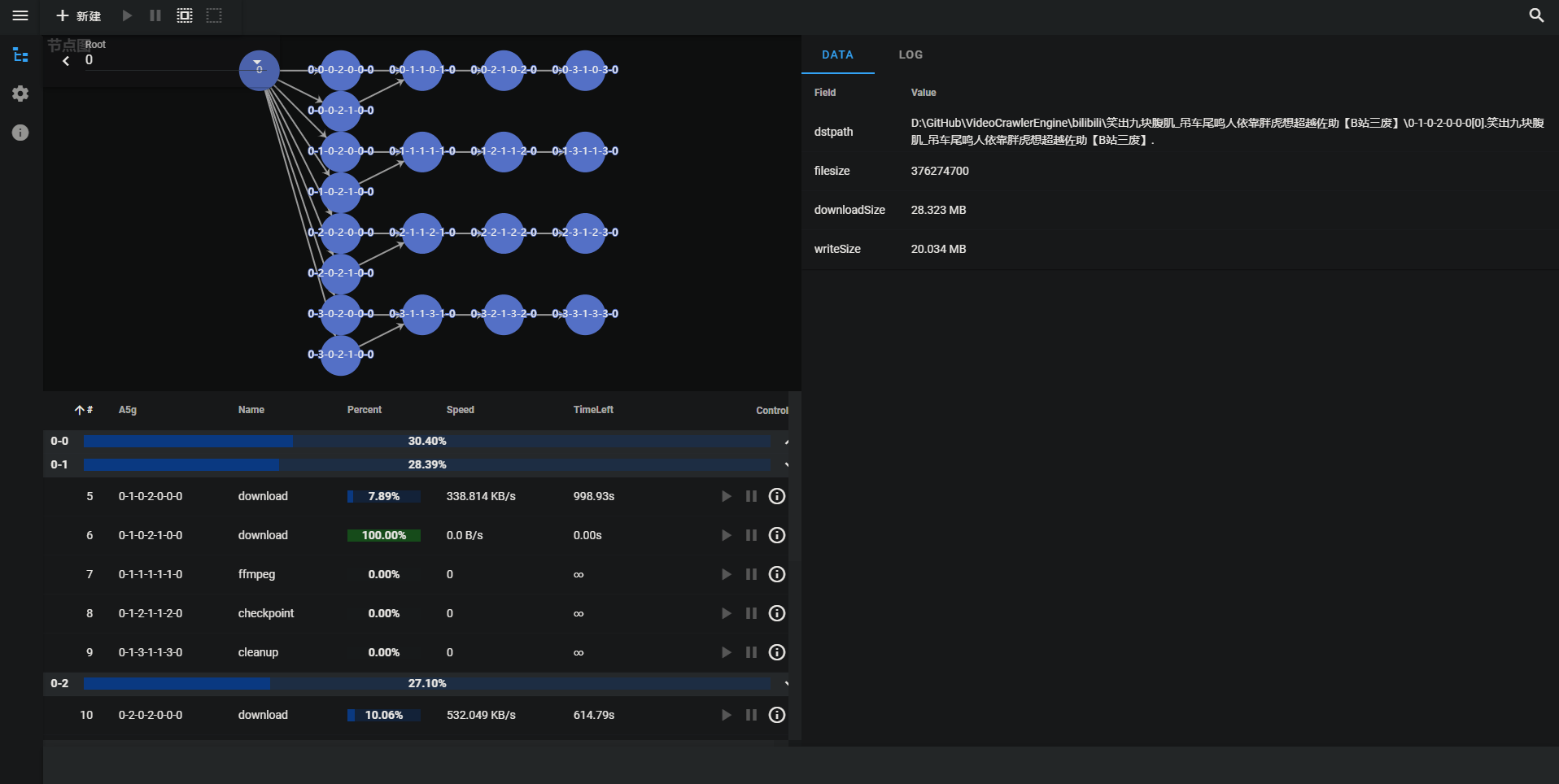The height and width of the screenshot is (784, 1559).
Task: Click the select-all icon in toolbar
Action: click(x=185, y=15)
